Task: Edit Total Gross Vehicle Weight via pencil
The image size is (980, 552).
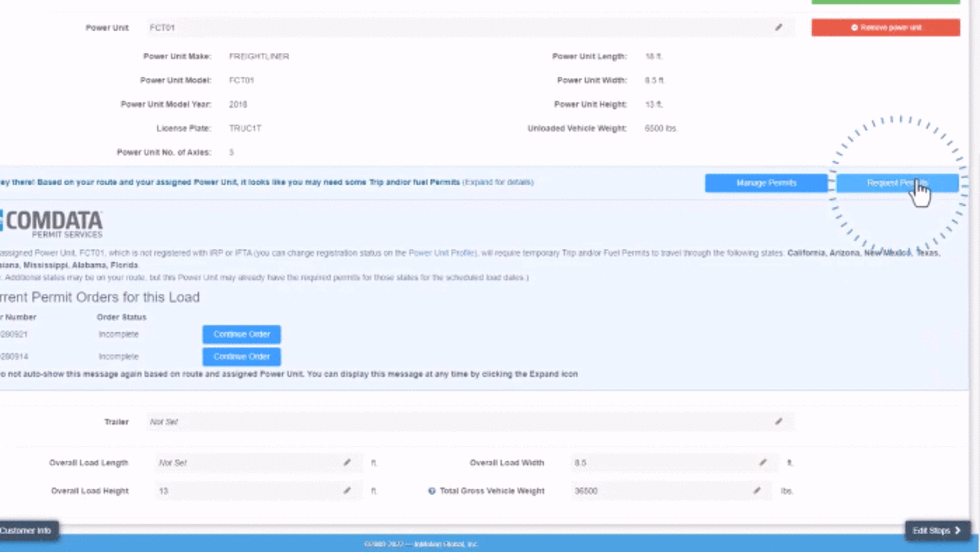Action: point(757,491)
